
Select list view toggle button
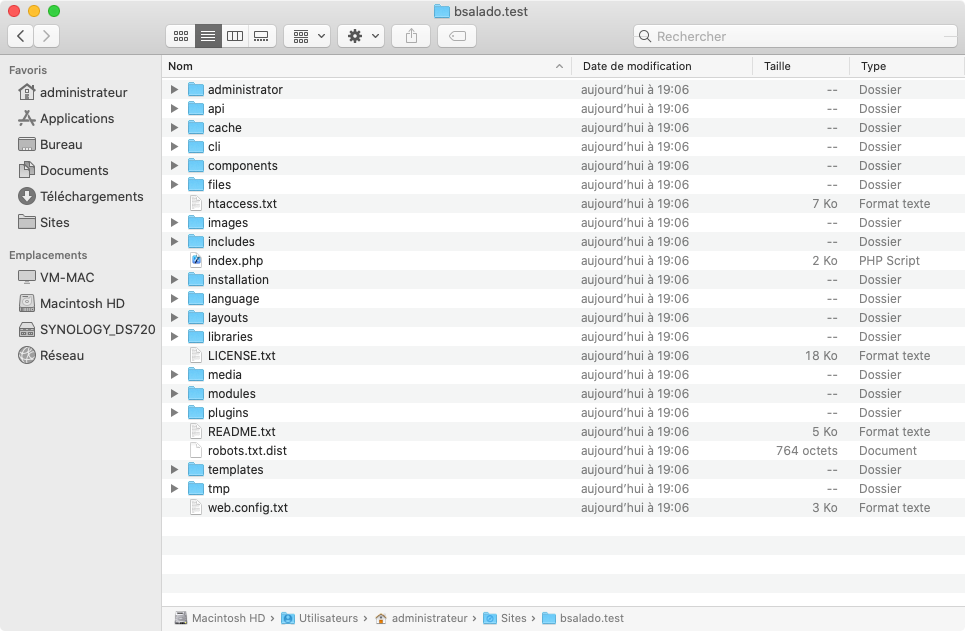click(x=208, y=36)
